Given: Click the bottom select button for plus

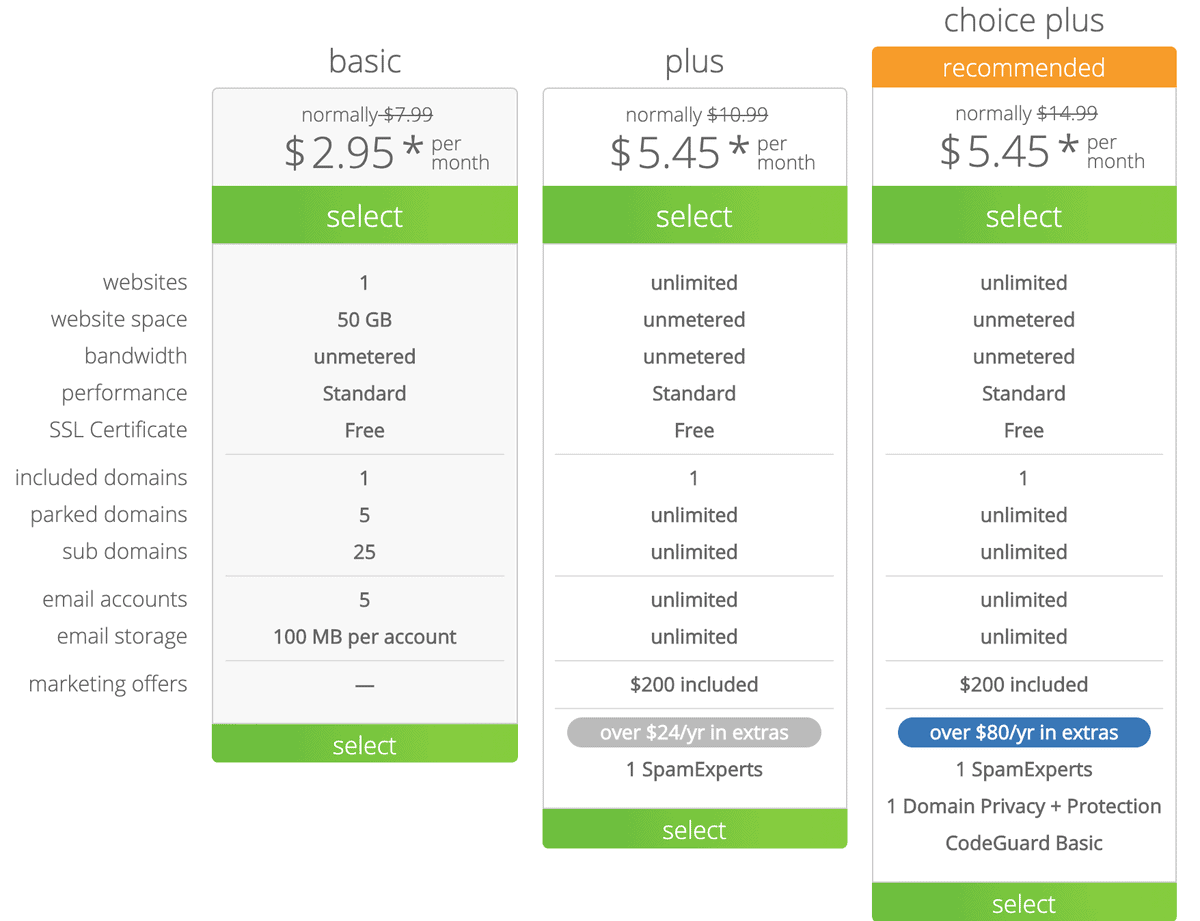Looking at the screenshot, I should pos(694,829).
